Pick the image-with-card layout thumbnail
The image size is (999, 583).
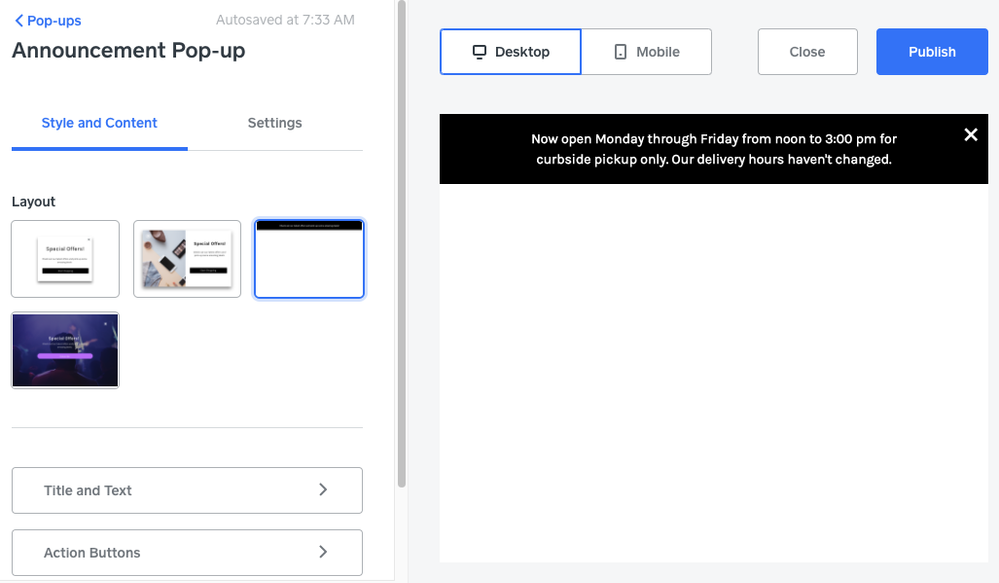187,259
